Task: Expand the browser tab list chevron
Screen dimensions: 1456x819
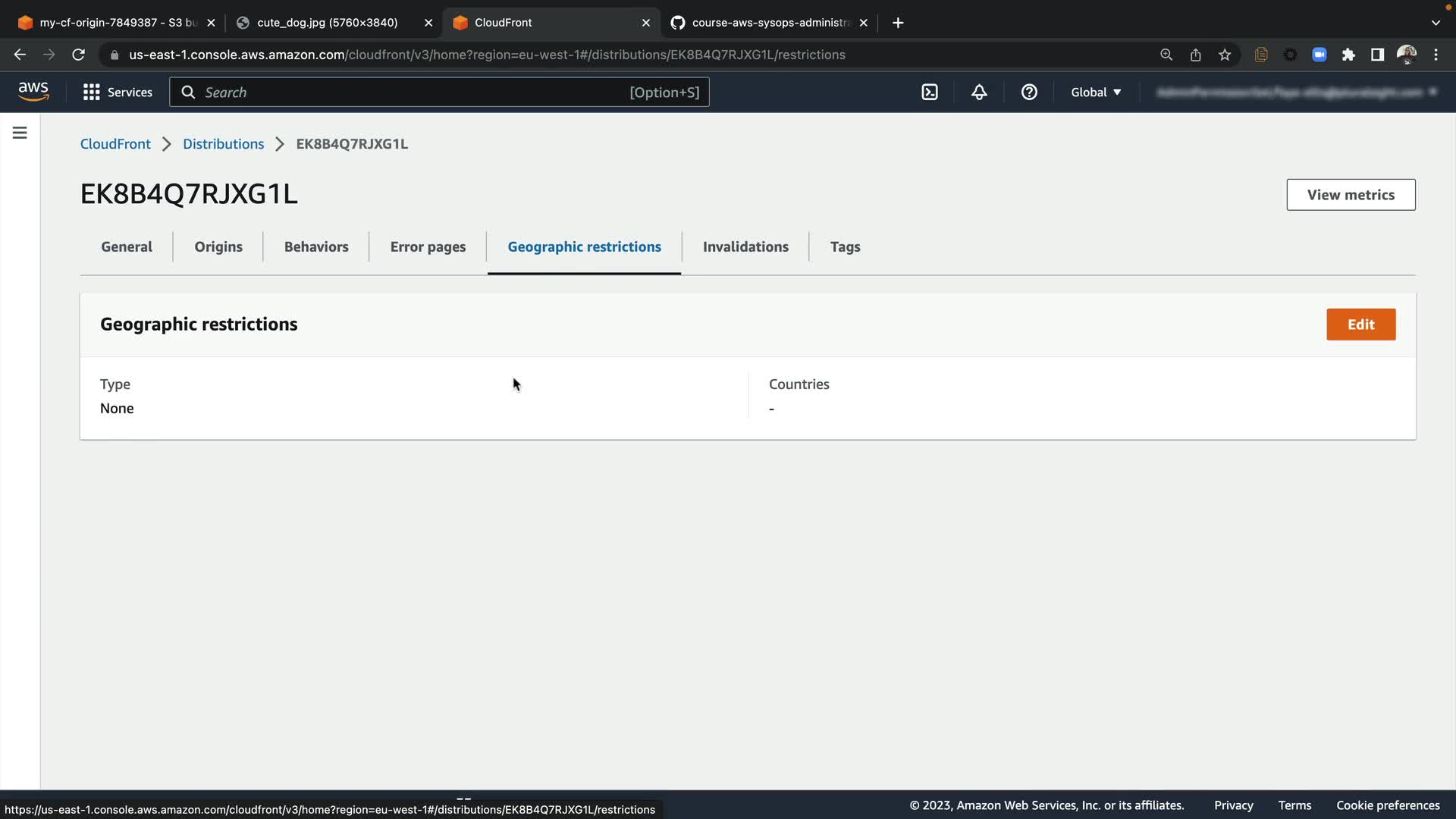Action: 1436,23
